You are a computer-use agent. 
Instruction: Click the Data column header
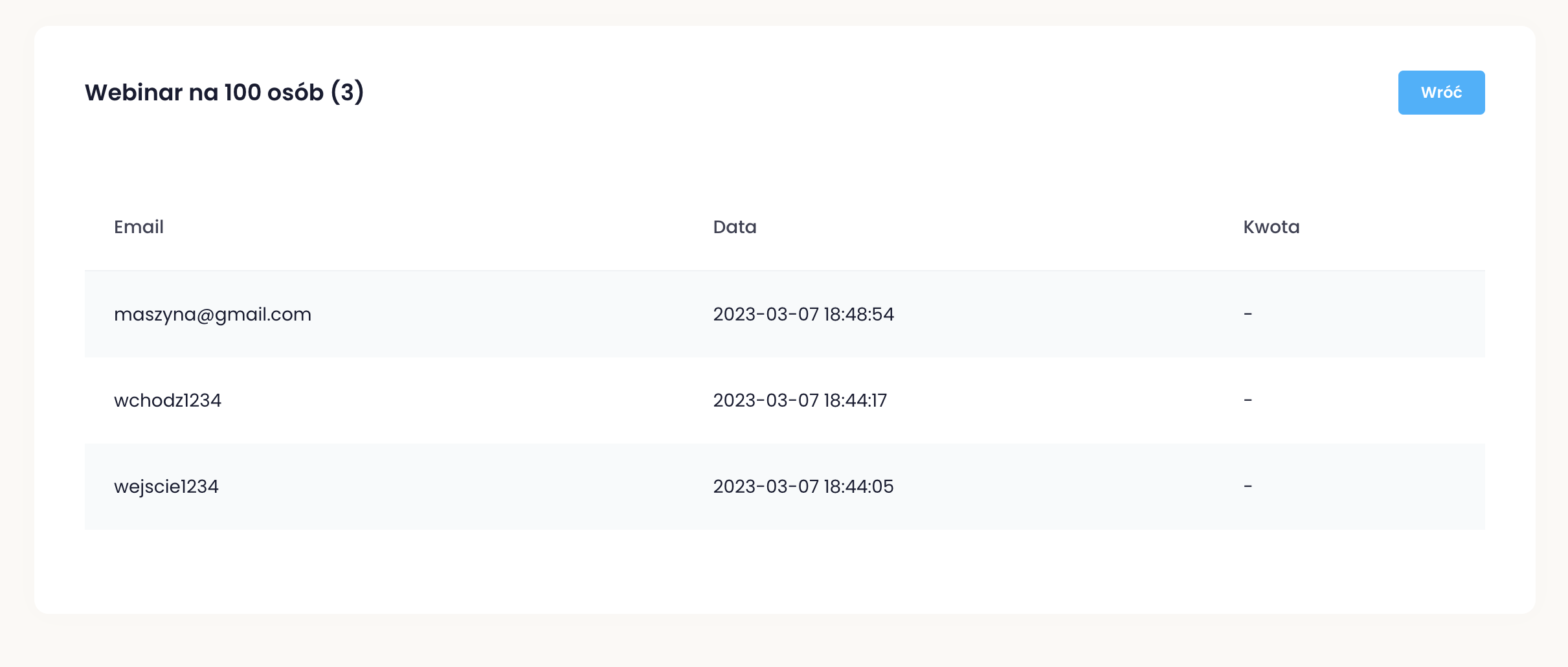734,227
